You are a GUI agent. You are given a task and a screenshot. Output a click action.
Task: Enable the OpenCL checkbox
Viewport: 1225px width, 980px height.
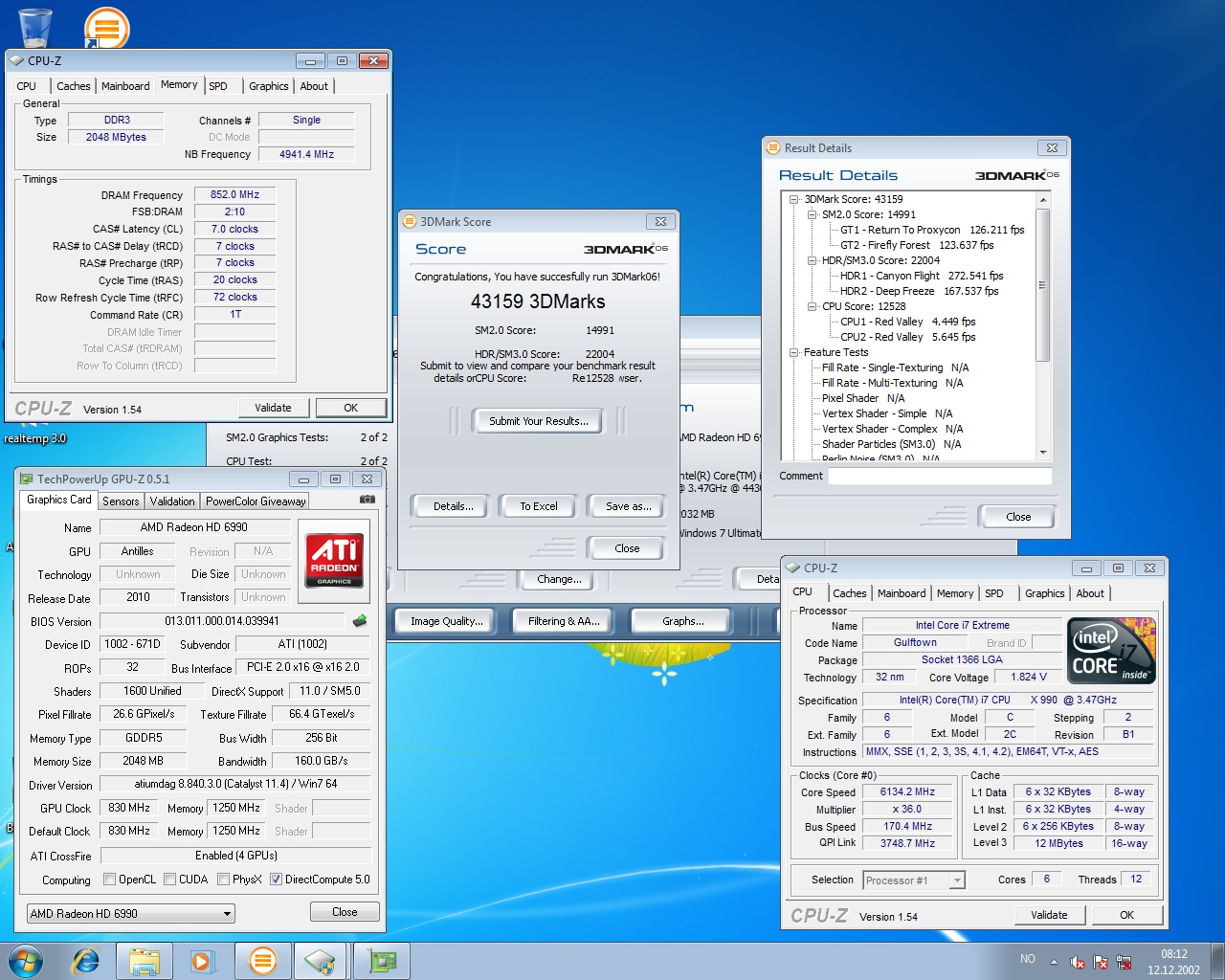point(110,880)
